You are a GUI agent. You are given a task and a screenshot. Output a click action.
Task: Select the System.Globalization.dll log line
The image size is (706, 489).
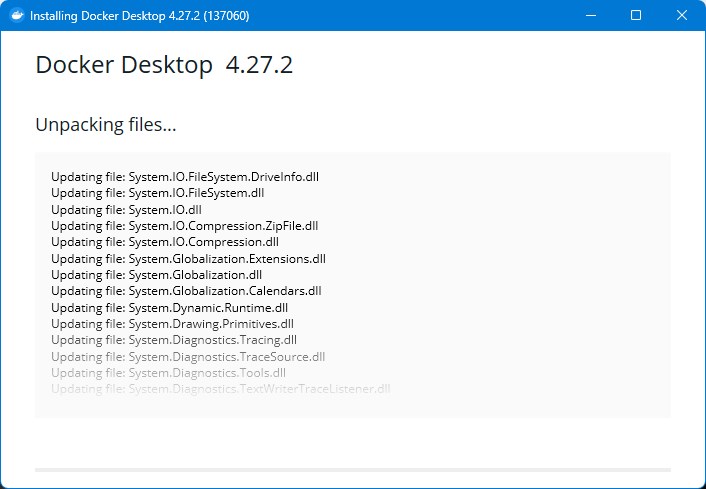point(157,275)
